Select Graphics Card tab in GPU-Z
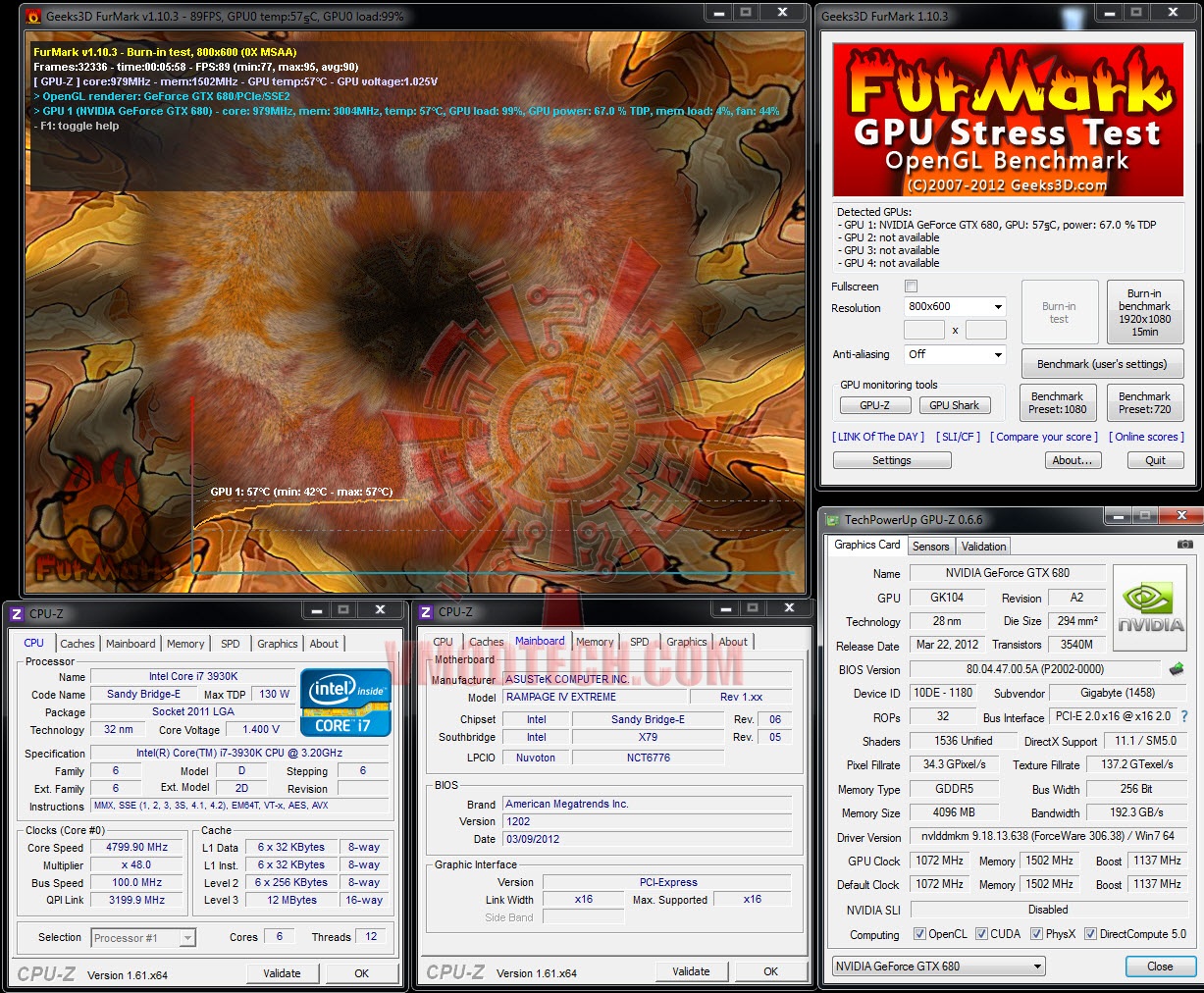The height and width of the screenshot is (993, 1204). 867,545
